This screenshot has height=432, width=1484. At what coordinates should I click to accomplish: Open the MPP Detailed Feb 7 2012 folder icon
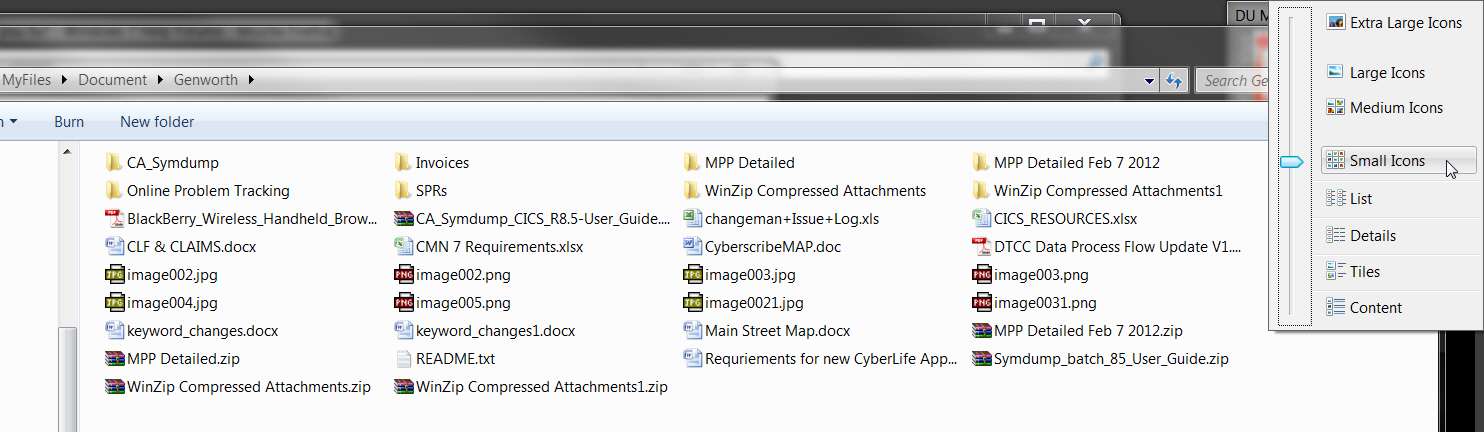click(x=980, y=162)
